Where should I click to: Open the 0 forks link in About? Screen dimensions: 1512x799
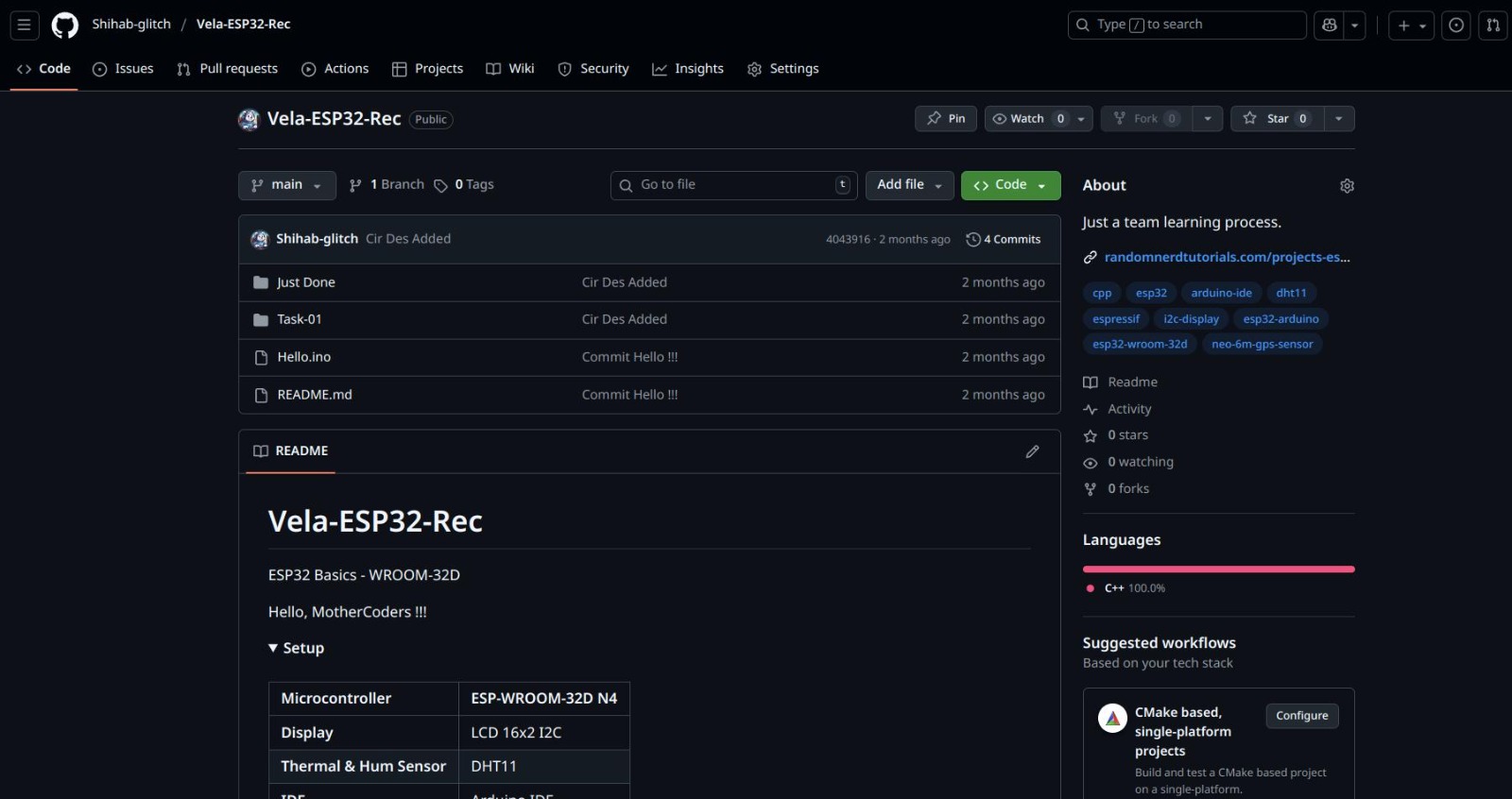1128,488
